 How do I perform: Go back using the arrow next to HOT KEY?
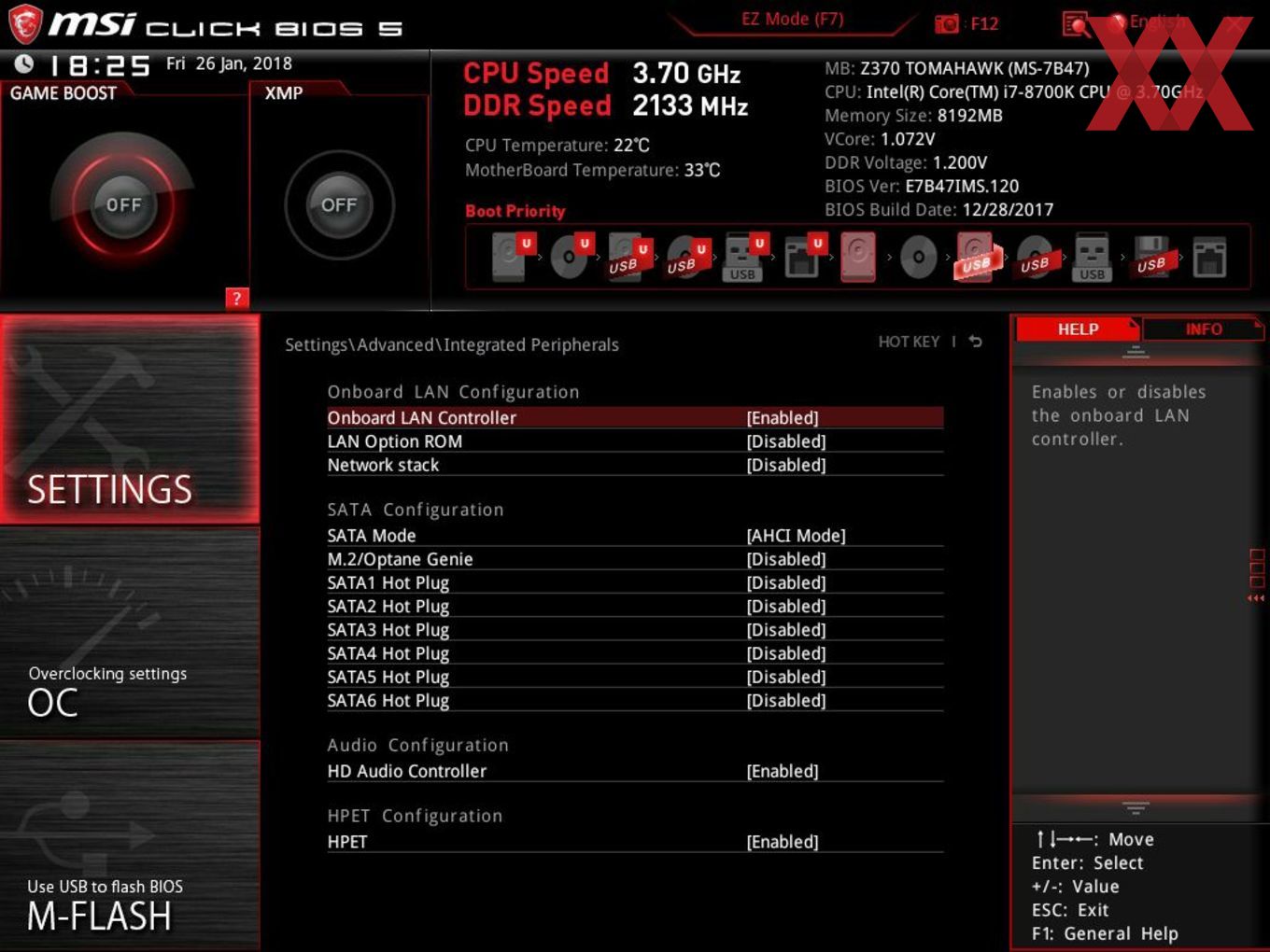click(x=976, y=342)
